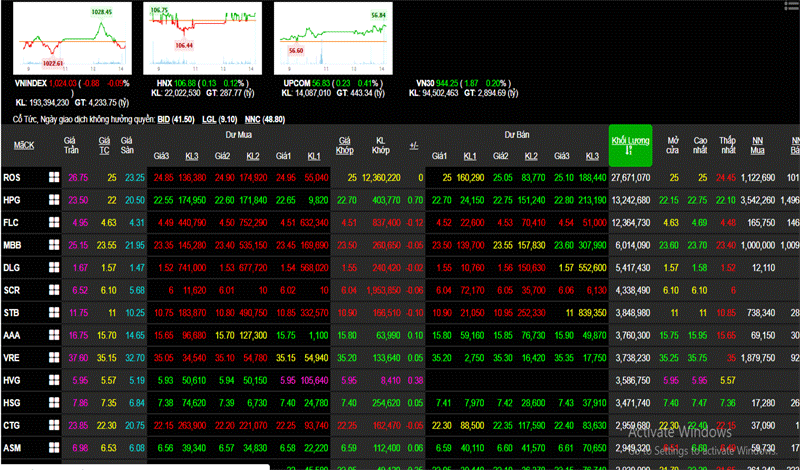Screen dimensions: 800x470
Task: Click the KL3 header under Dư Bán
Action: [592, 156]
